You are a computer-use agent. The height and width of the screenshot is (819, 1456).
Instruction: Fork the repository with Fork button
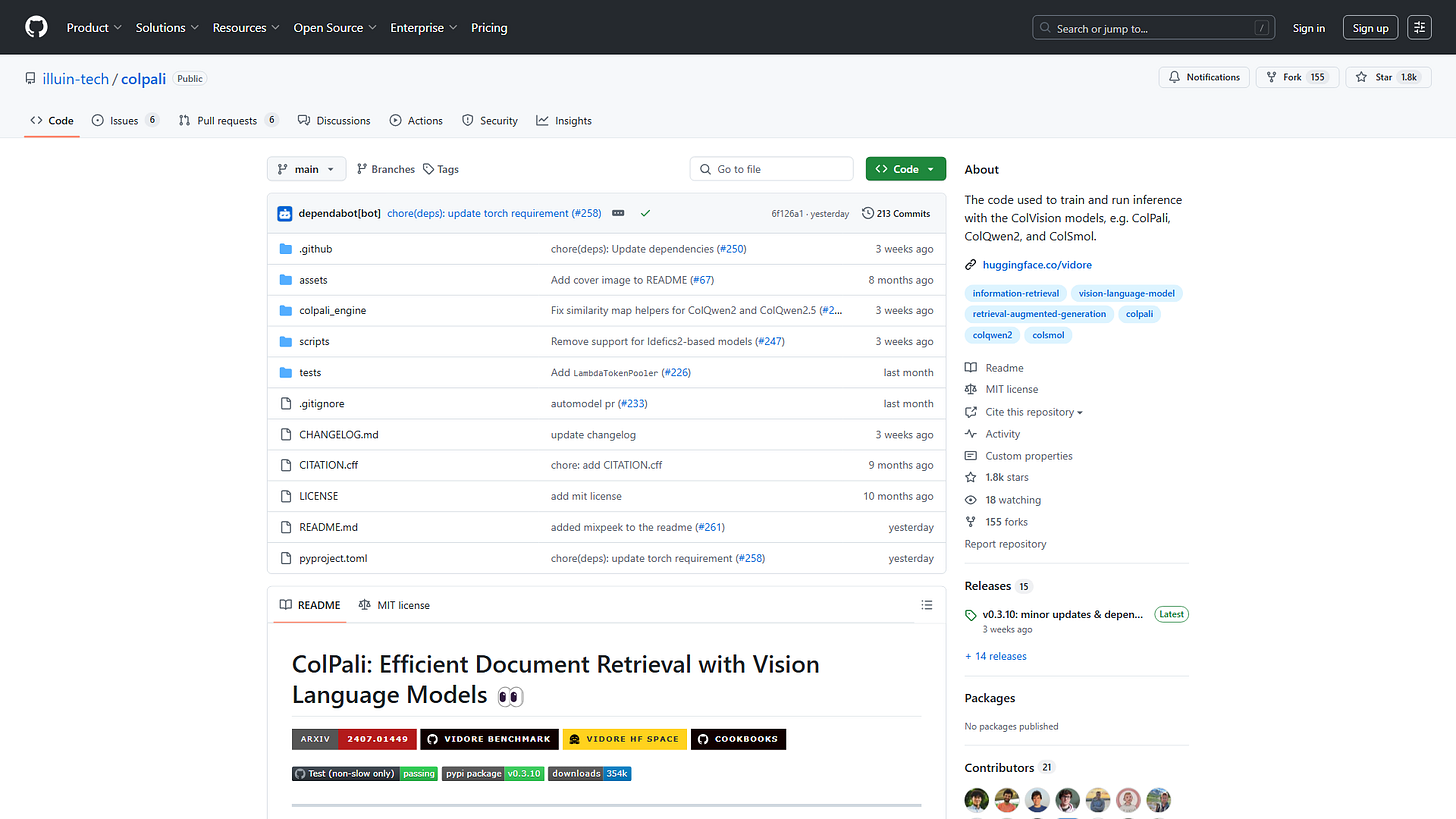coord(1295,77)
